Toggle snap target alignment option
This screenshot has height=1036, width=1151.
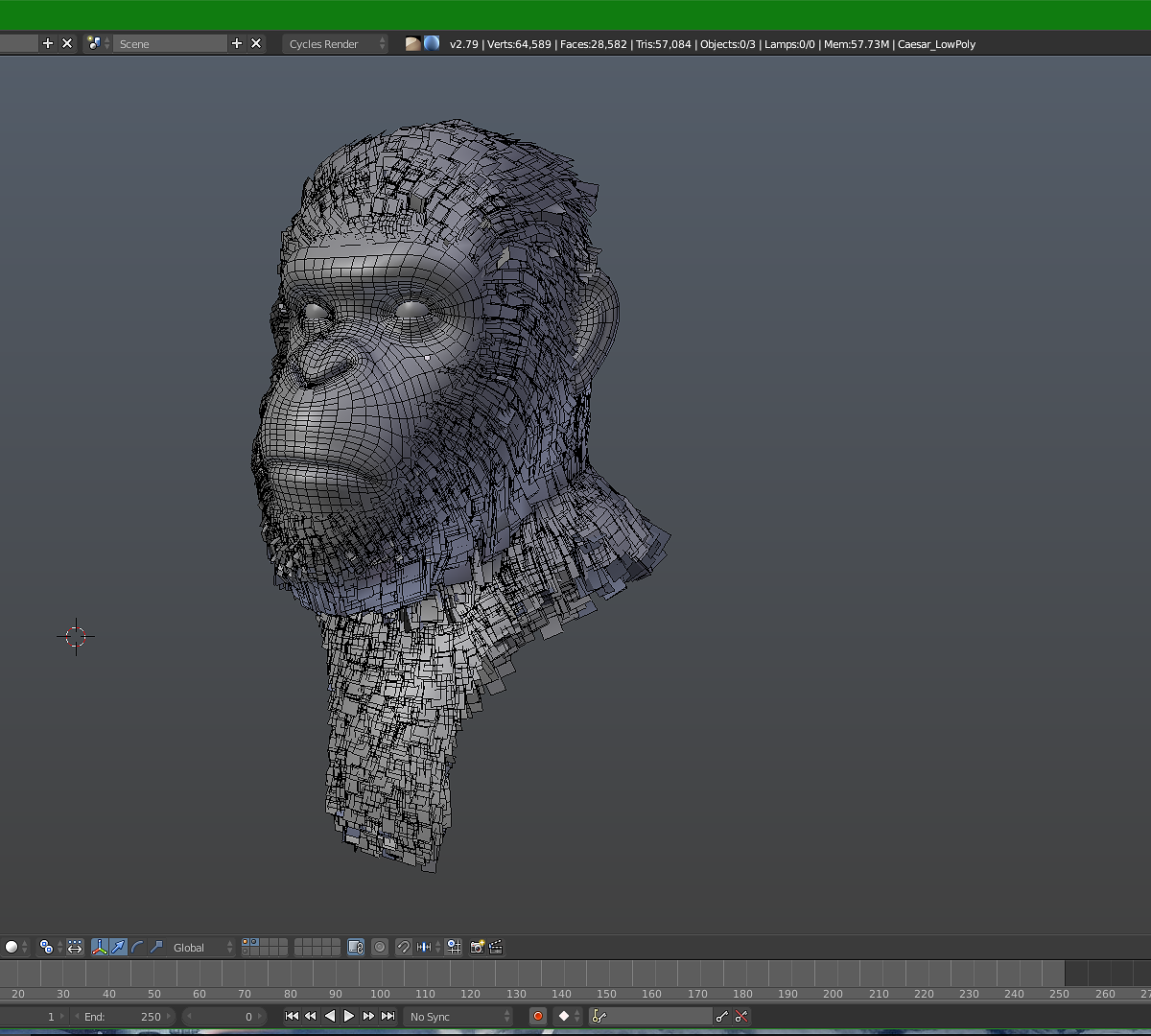[x=454, y=947]
